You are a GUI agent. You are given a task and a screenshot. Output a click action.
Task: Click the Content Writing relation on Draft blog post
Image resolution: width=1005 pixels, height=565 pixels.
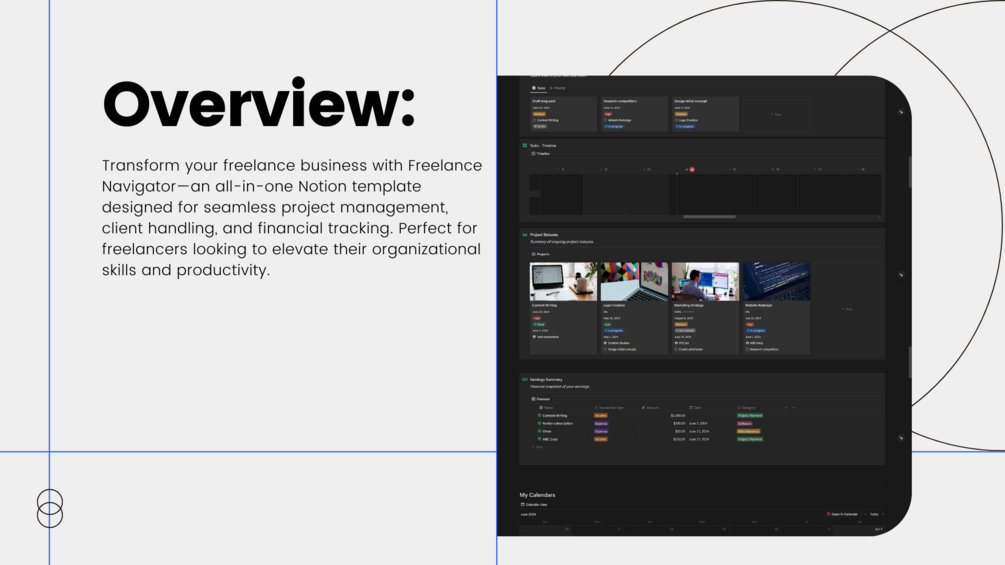coord(545,120)
